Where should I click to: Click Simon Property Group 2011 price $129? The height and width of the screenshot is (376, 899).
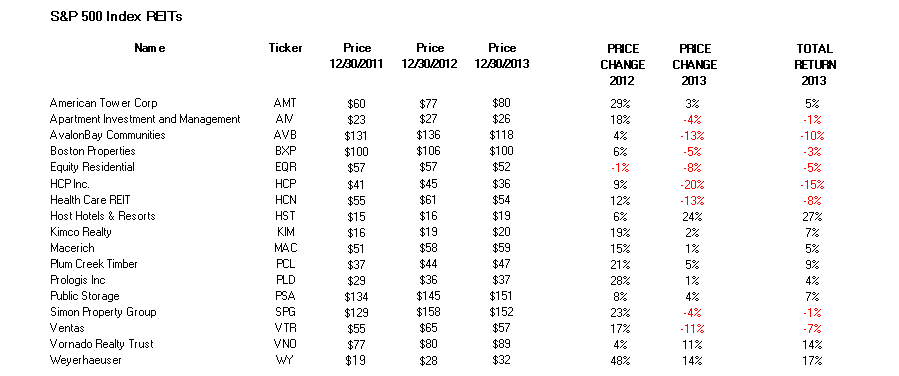(357, 313)
